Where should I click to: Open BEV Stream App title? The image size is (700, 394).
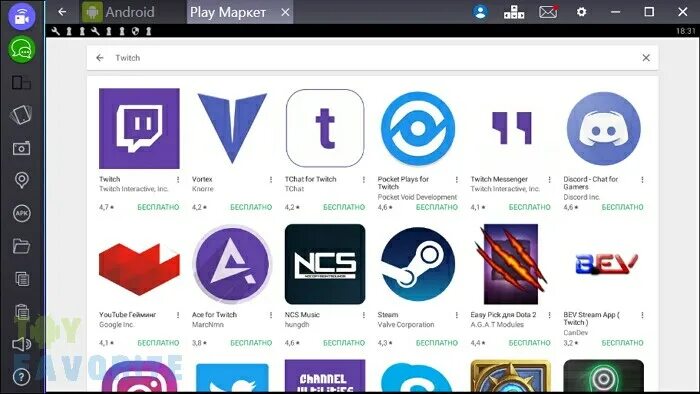coord(592,318)
